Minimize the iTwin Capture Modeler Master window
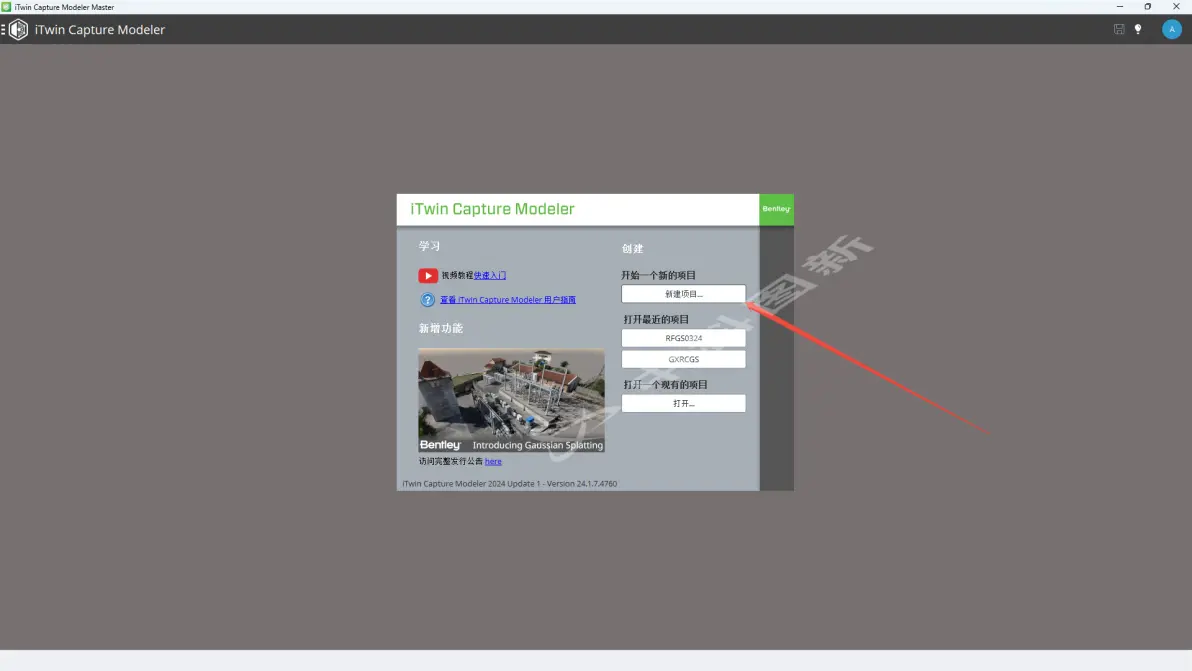This screenshot has height=671, width=1192. [x=1120, y=7]
